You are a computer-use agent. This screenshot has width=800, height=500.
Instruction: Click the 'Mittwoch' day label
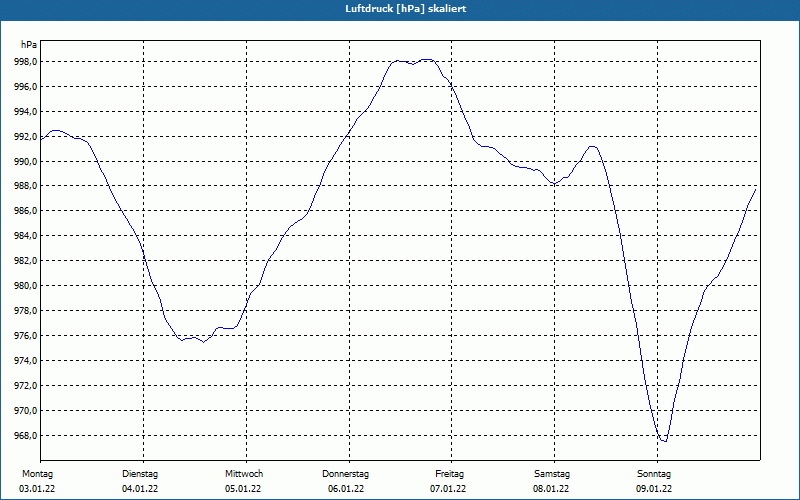point(244,474)
